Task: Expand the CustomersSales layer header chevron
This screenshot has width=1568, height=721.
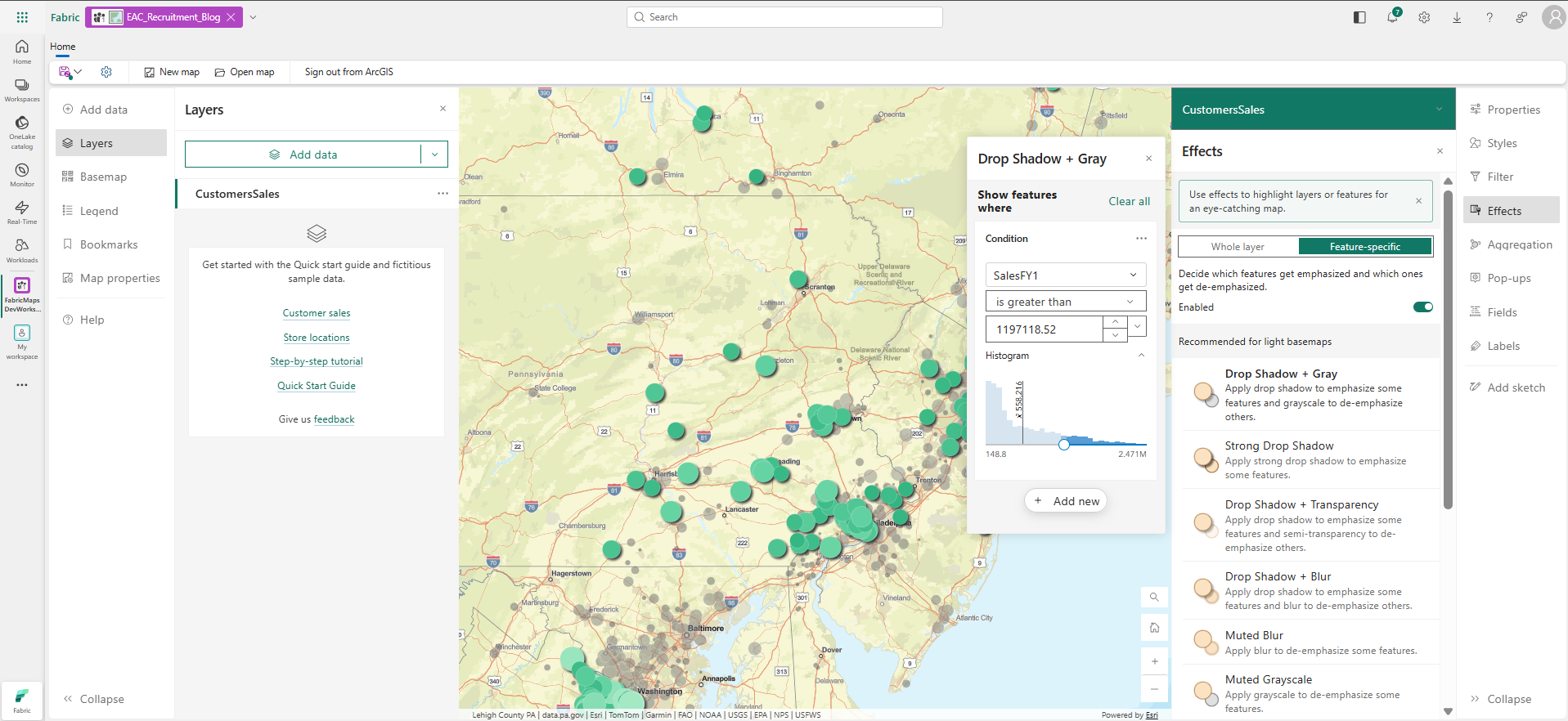Action: tap(1439, 110)
